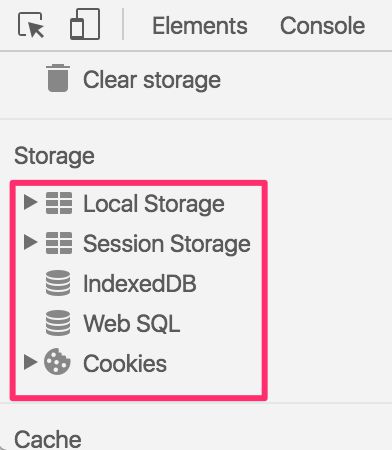The width and height of the screenshot is (392, 450).
Task: Activate the inspect element picker icon
Action: click(x=31, y=25)
